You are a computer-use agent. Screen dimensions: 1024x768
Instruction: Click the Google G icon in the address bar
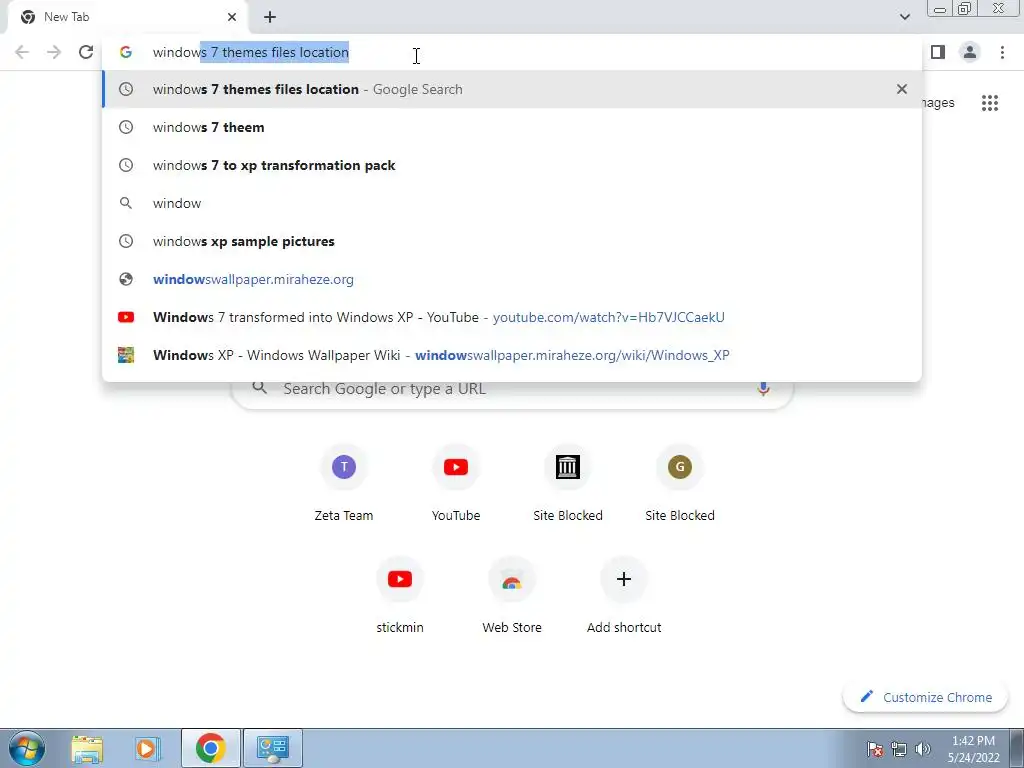click(x=126, y=52)
